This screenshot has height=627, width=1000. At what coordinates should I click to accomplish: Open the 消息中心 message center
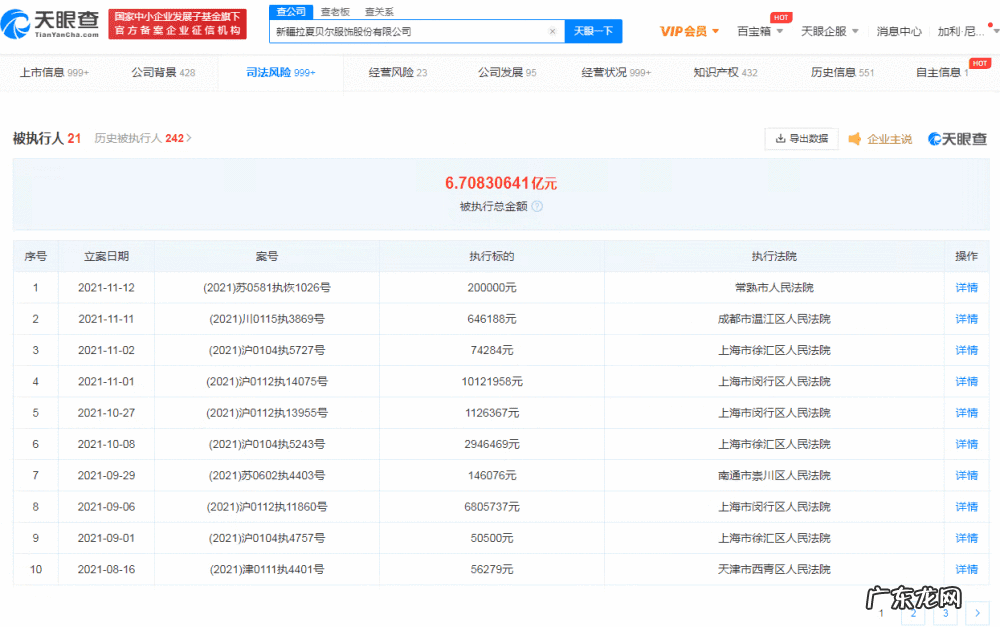pyautogui.click(x=899, y=31)
